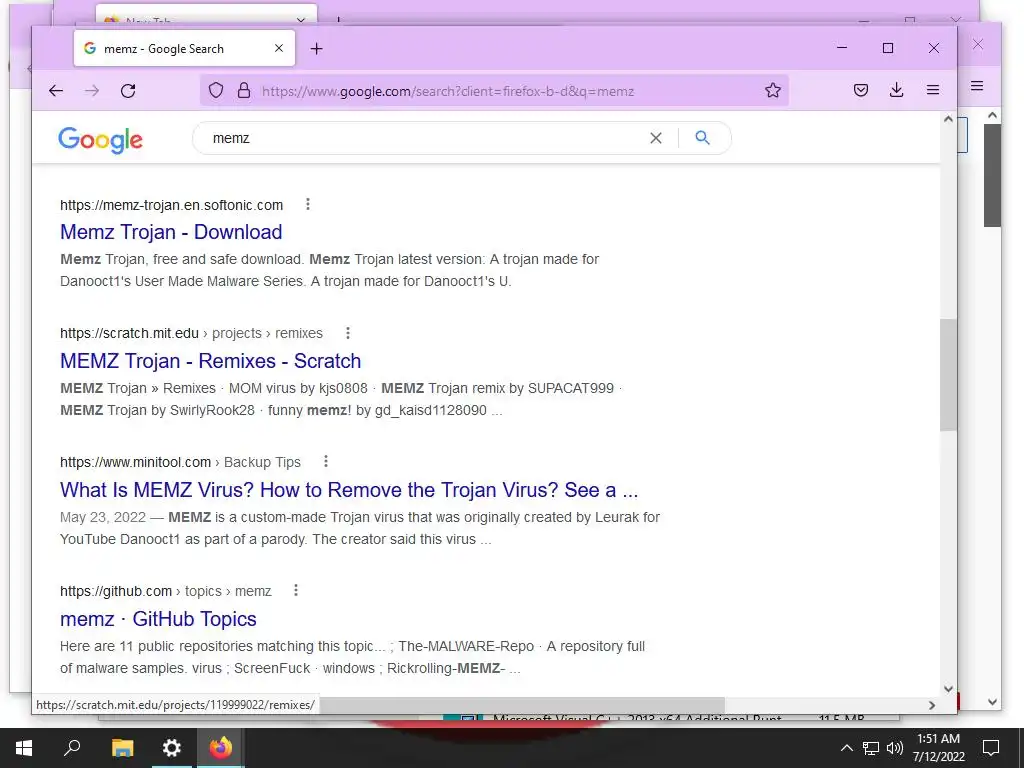Open the shield tracking protection icon
1024x768 pixels.
[216, 90]
